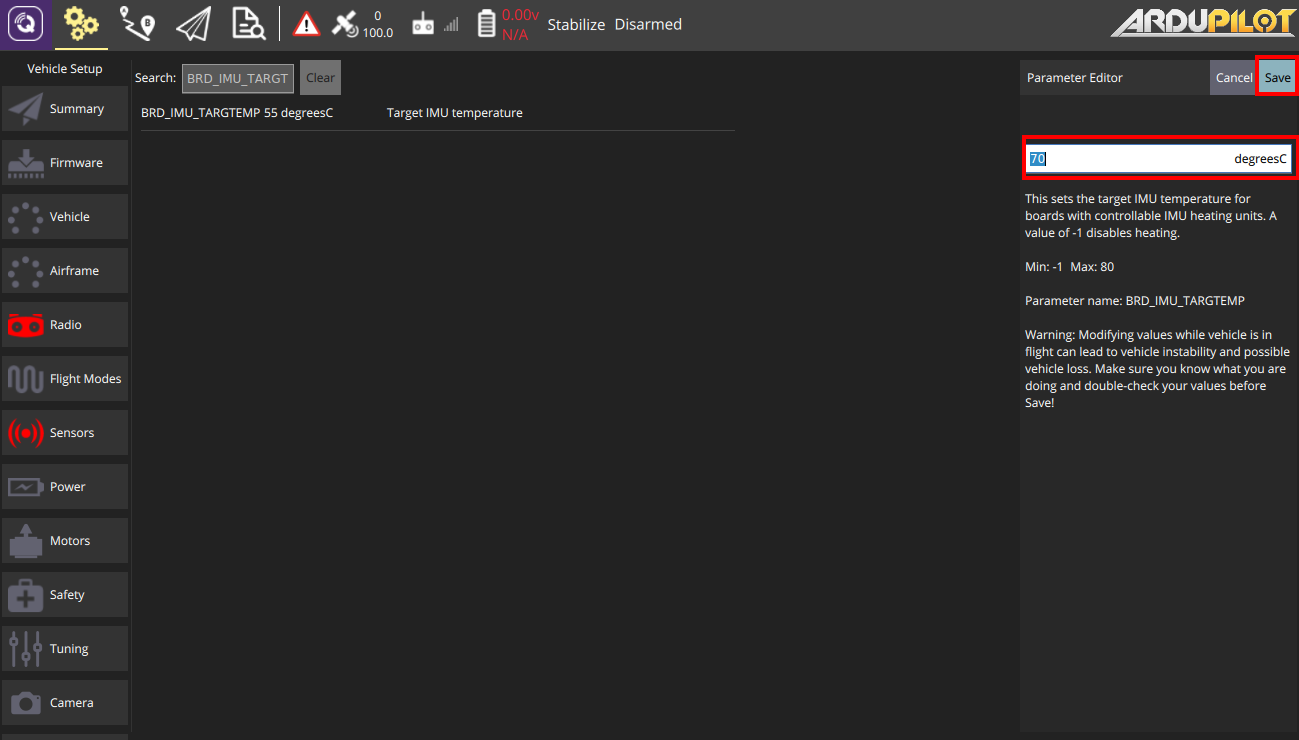Show battery status icon

[486, 24]
